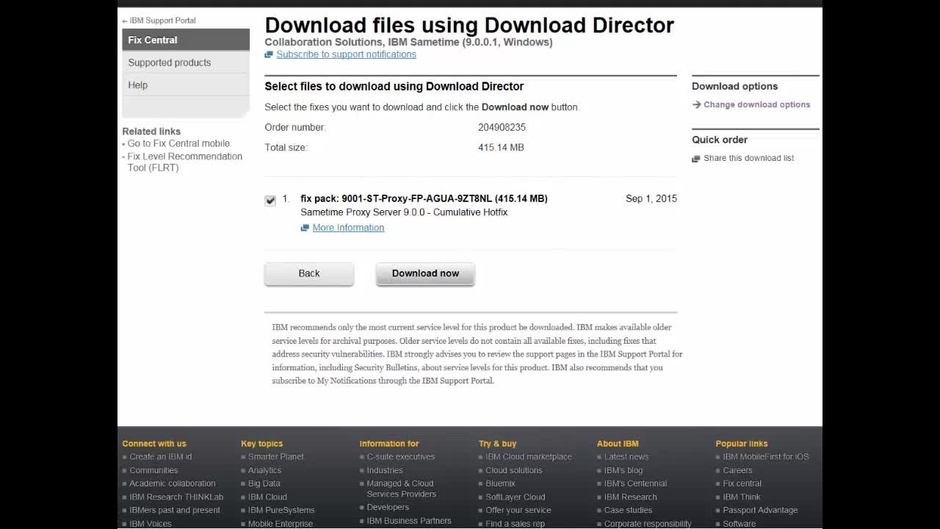Open IBM MobileFirst for iOS link
The width and height of the screenshot is (940, 529).
(x=766, y=457)
